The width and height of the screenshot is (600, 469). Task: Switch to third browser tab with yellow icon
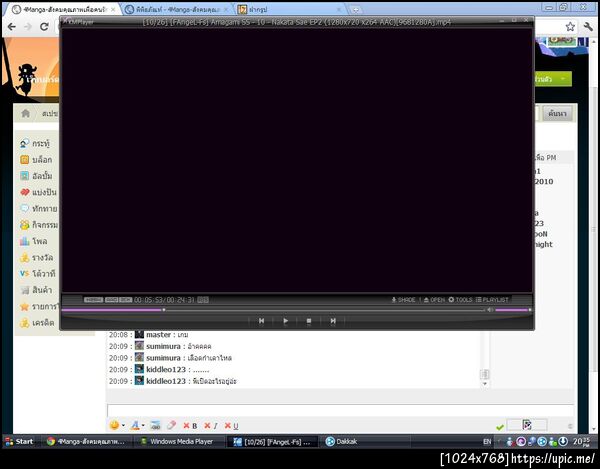click(289, 10)
